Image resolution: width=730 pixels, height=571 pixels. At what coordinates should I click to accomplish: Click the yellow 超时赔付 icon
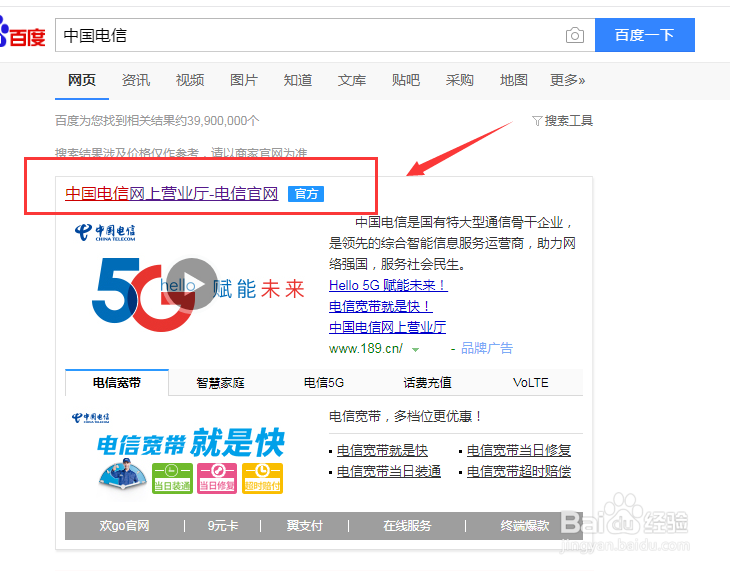[x=262, y=478]
